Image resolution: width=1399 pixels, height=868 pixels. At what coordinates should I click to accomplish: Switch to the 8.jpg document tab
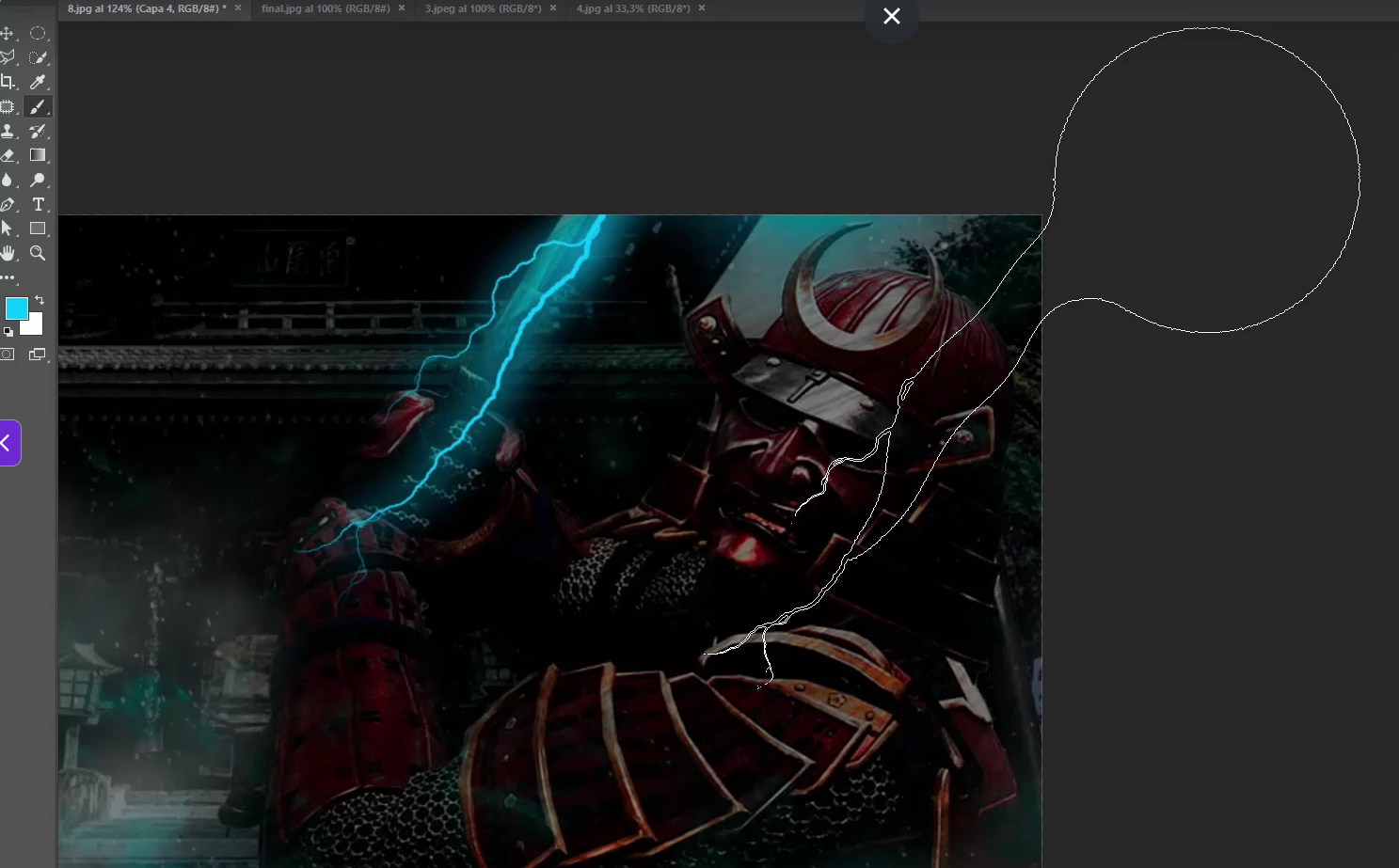[x=147, y=8]
